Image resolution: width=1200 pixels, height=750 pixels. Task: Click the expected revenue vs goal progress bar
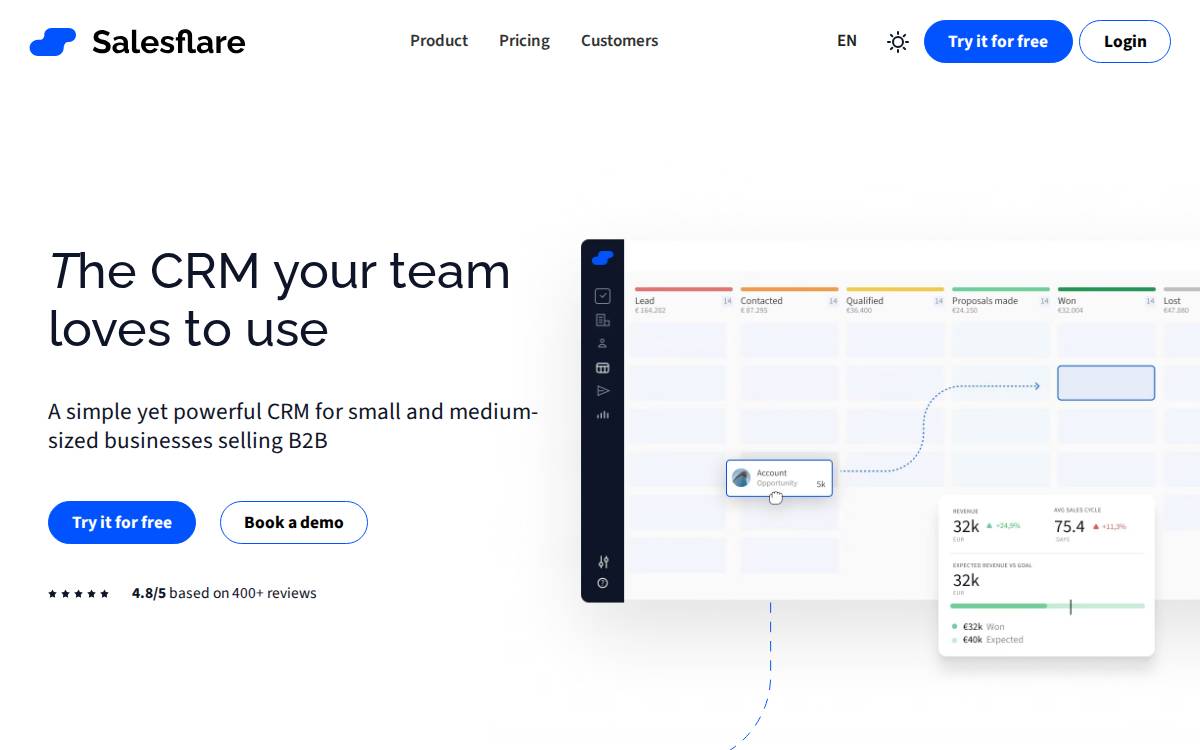pos(1047,606)
